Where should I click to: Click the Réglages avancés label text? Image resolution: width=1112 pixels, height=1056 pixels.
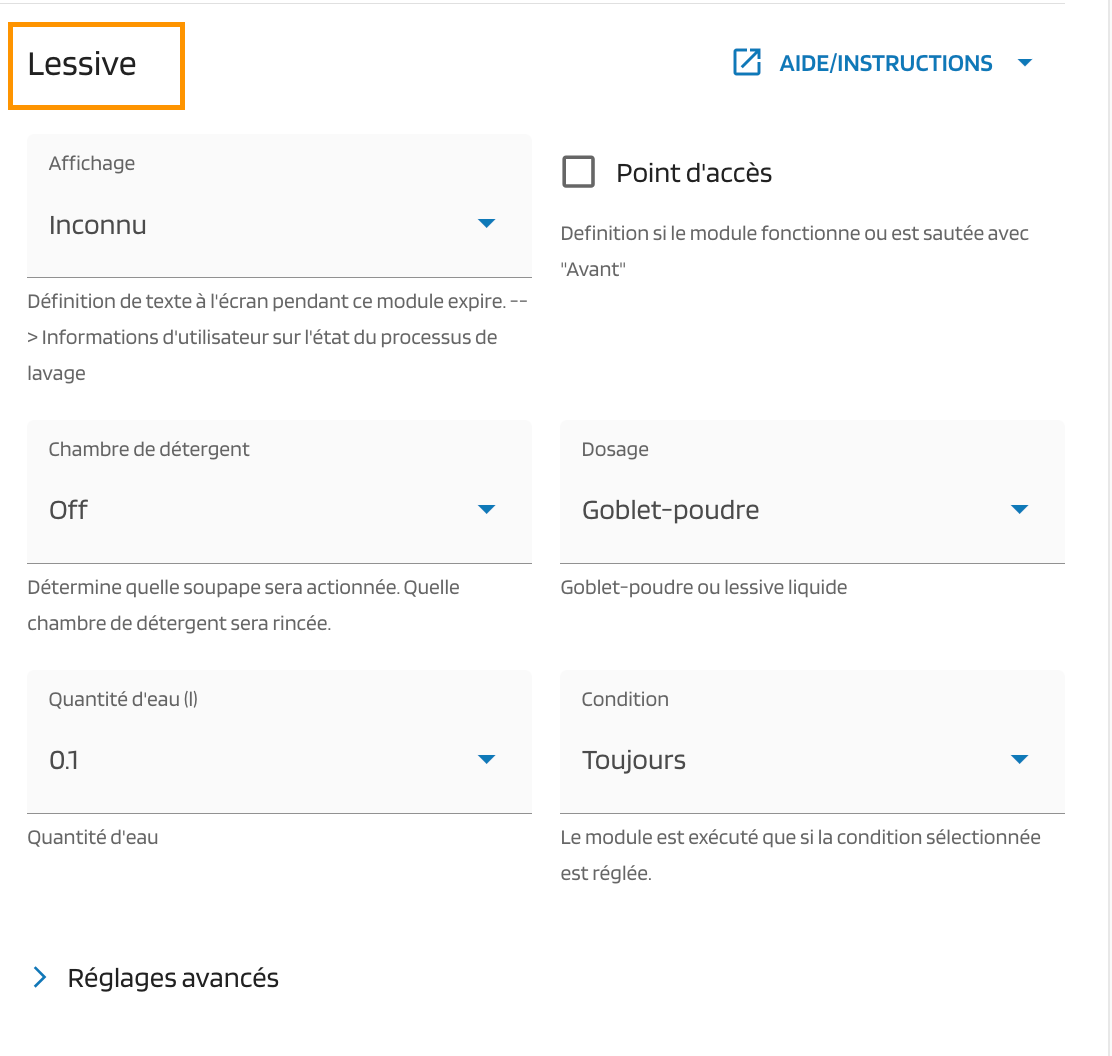tap(173, 977)
